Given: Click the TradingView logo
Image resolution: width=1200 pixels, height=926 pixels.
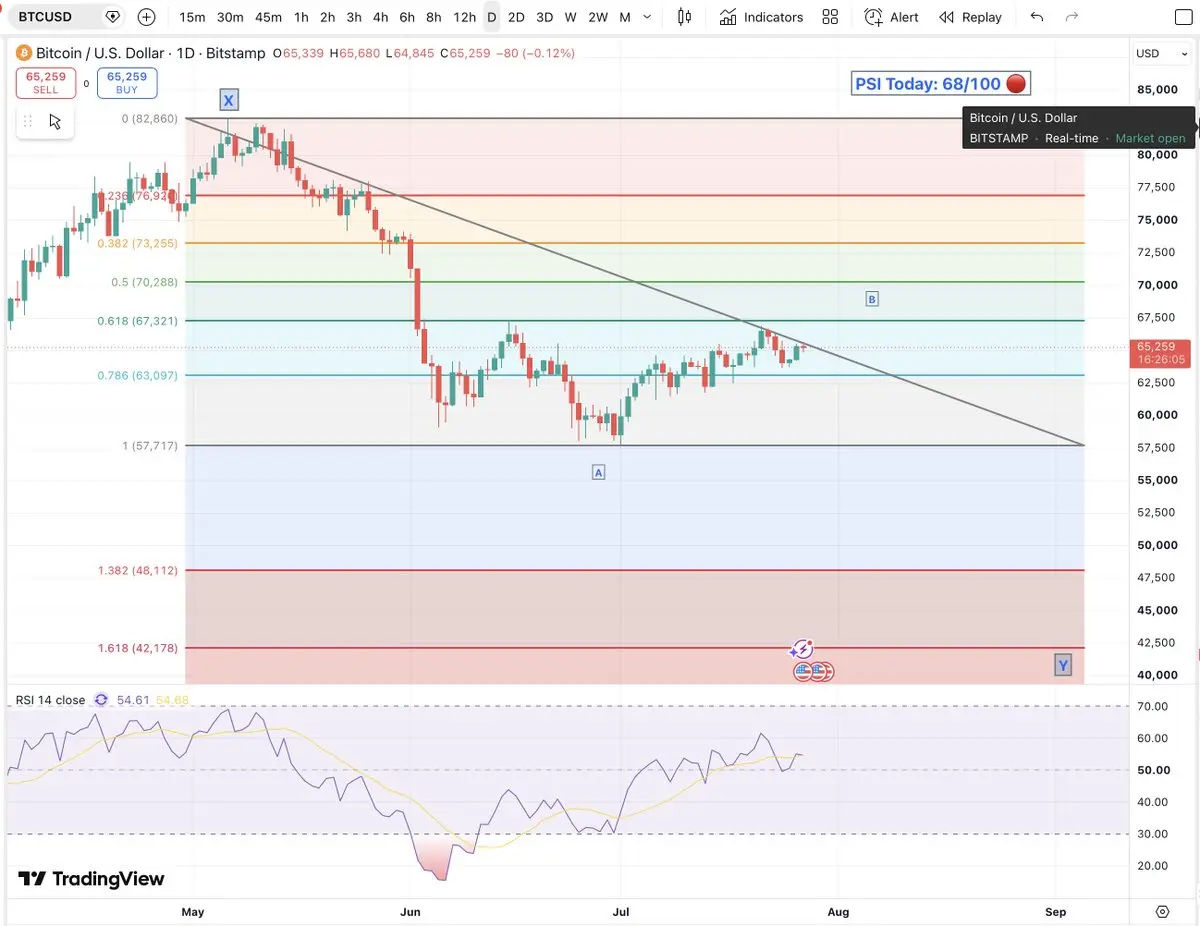Looking at the screenshot, I should (91, 879).
